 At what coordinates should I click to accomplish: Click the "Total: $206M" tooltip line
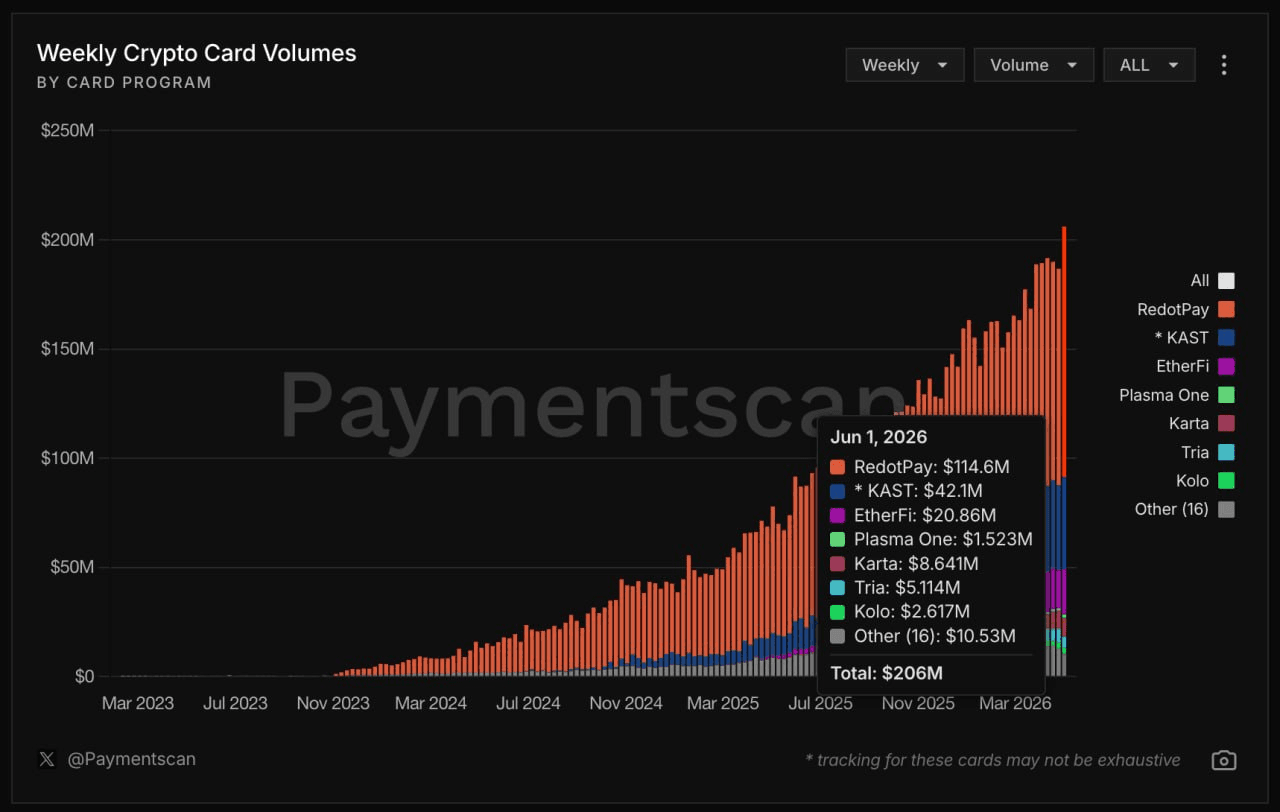tap(887, 673)
